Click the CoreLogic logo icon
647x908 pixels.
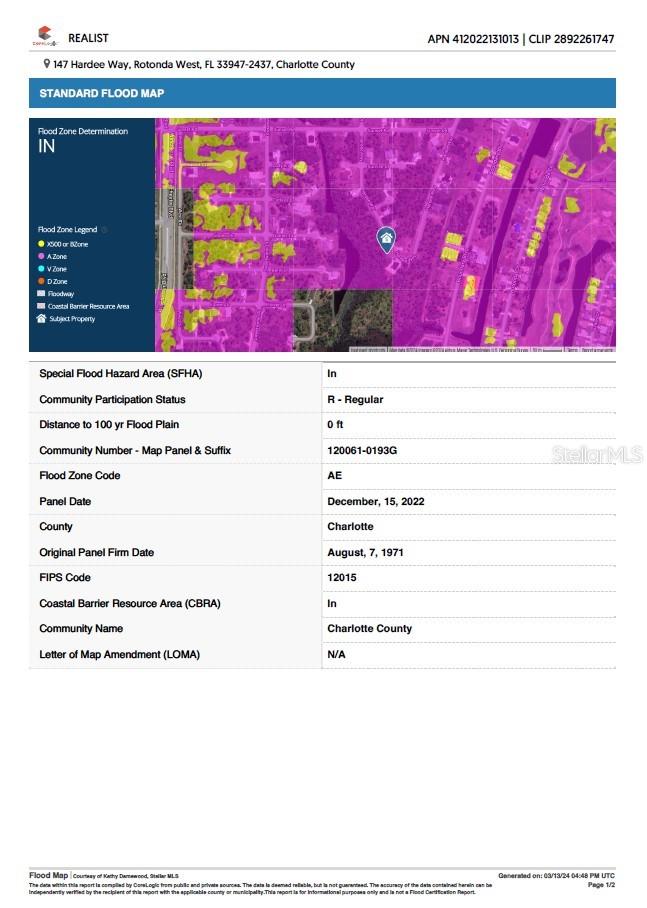pos(45,36)
